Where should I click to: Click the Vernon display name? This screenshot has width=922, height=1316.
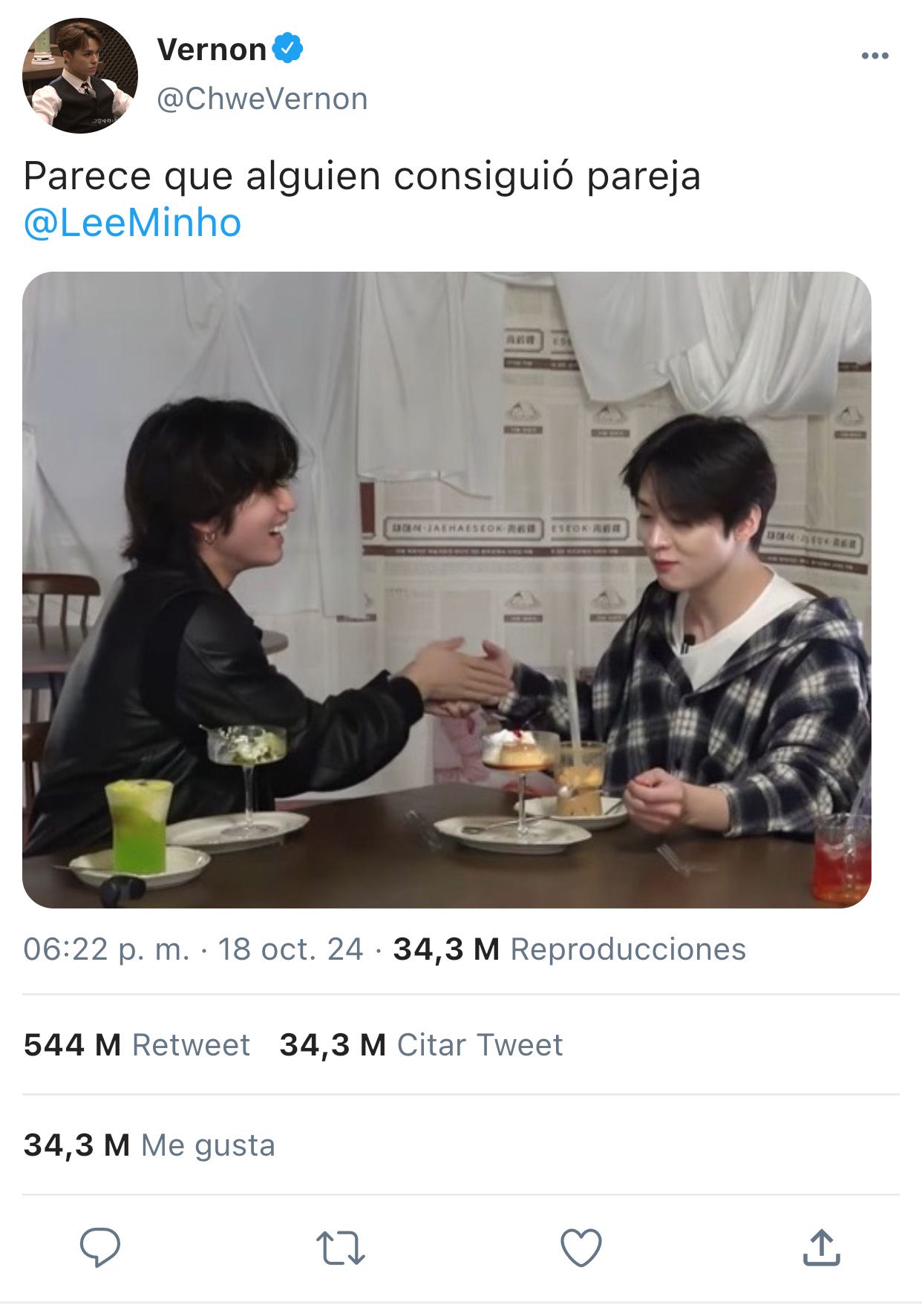[212, 50]
